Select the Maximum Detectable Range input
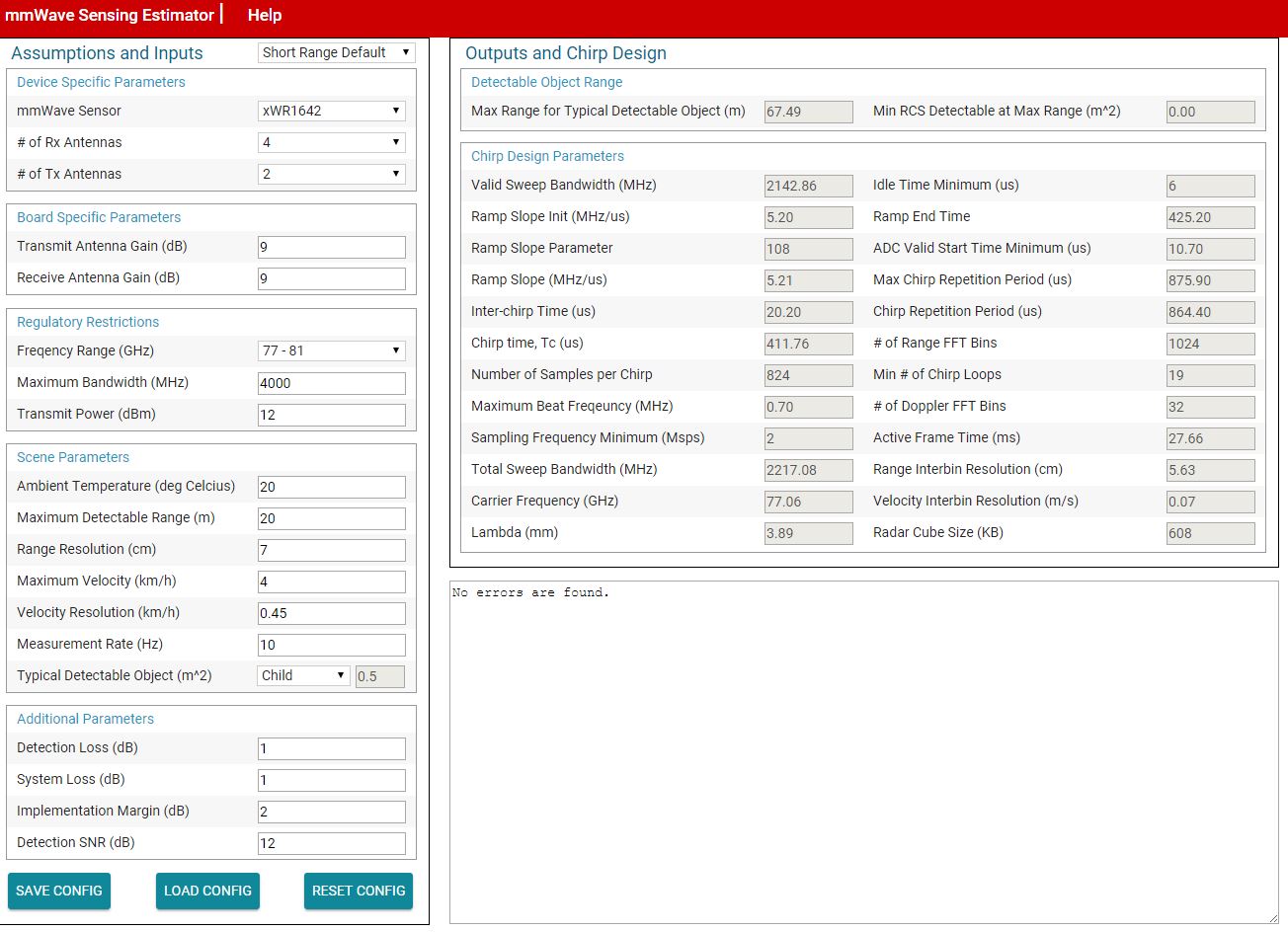 [x=332, y=518]
